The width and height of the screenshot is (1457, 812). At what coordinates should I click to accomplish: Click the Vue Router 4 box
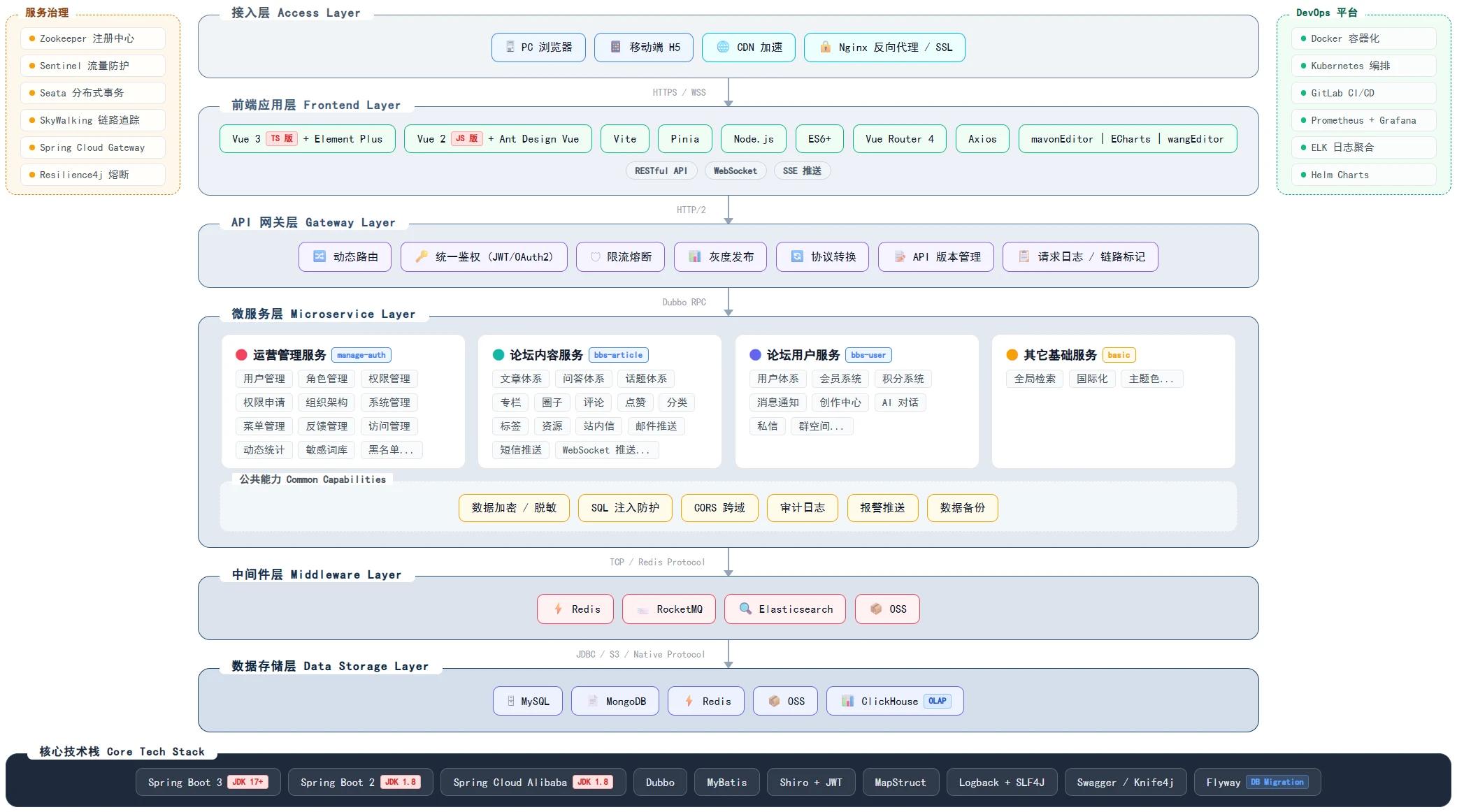(x=899, y=138)
